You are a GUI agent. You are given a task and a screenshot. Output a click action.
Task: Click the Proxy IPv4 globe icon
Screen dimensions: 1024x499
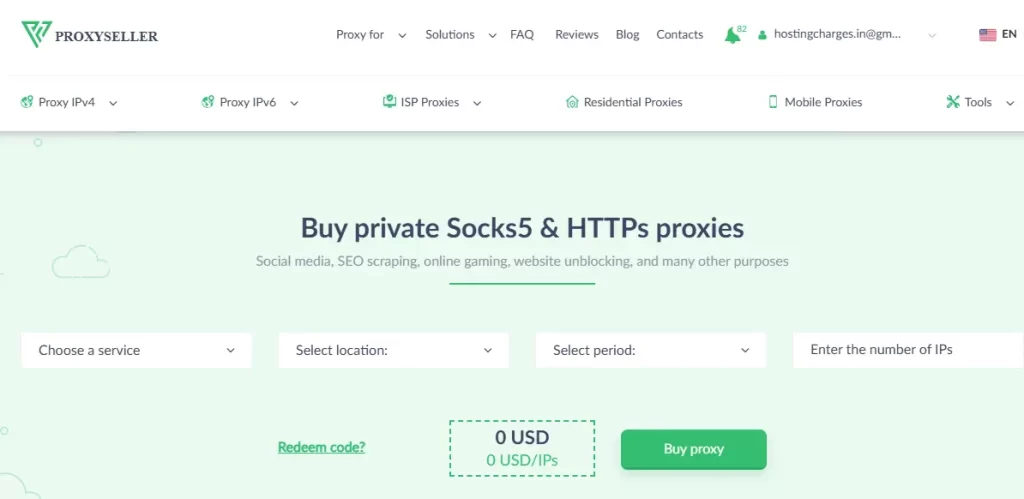point(27,102)
